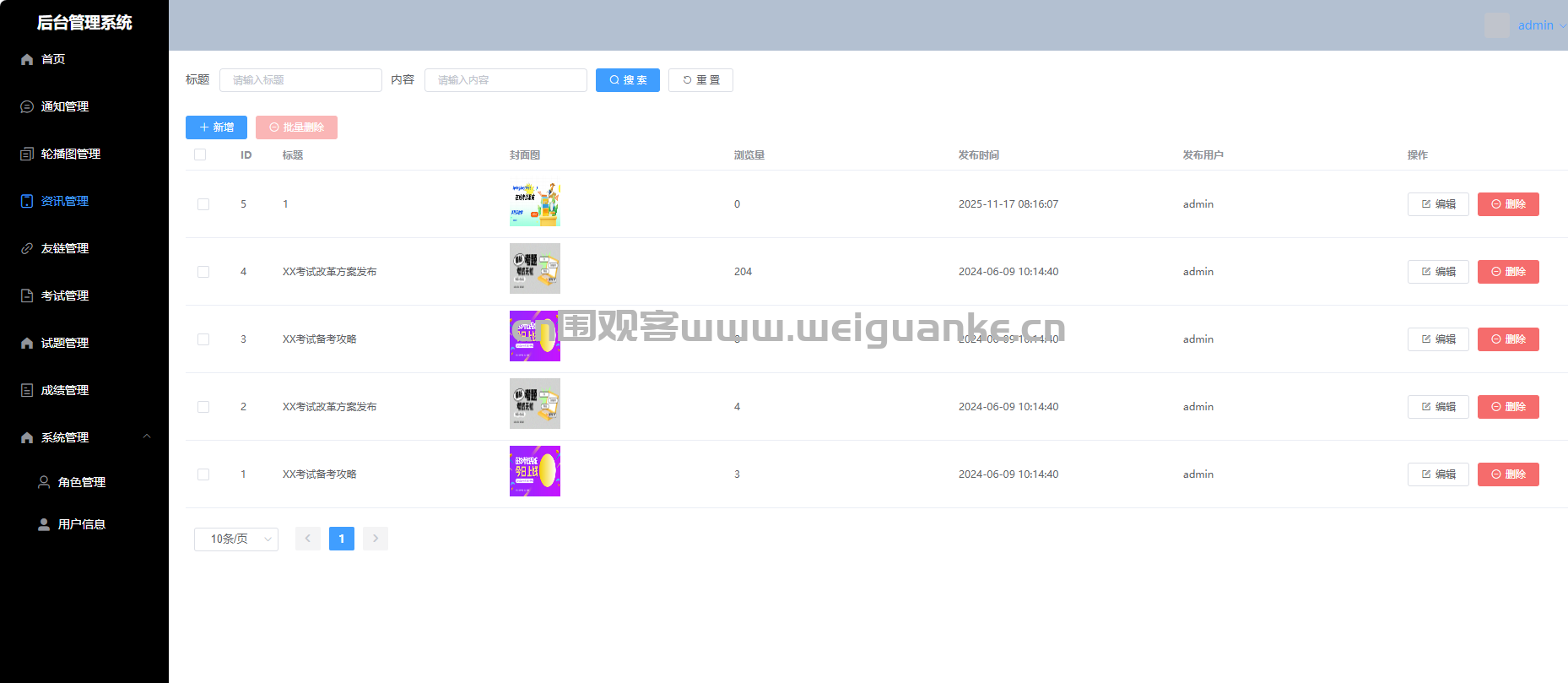Check the checkbox for row ID 5
Image resolution: width=1568 pixels, height=683 pixels.
203,204
